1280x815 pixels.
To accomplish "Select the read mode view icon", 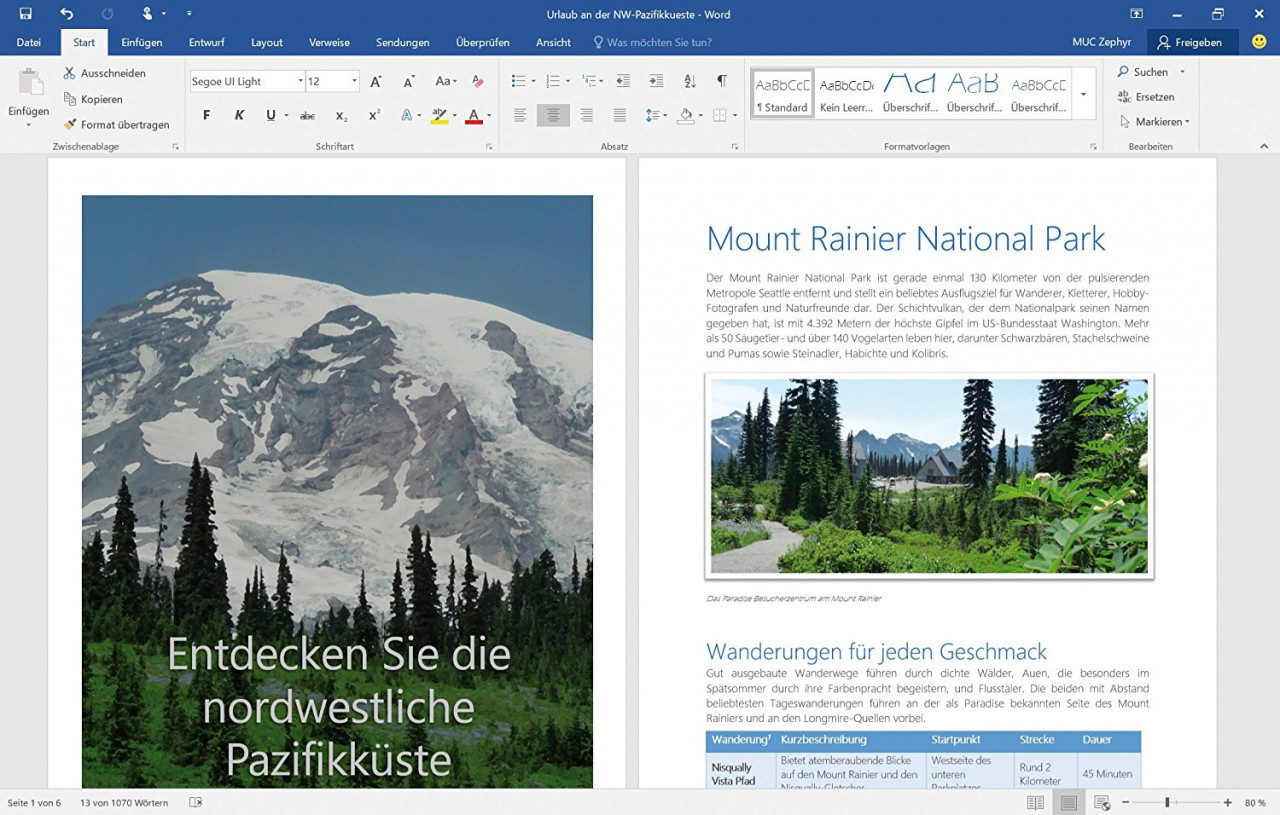I will point(1035,803).
